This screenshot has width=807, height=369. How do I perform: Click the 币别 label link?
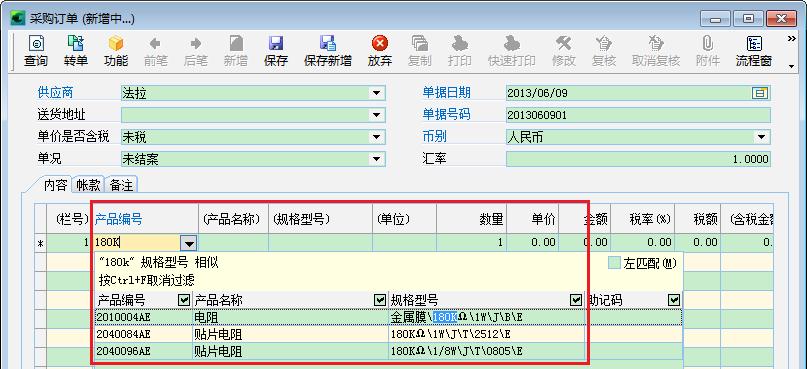[434, 137]
